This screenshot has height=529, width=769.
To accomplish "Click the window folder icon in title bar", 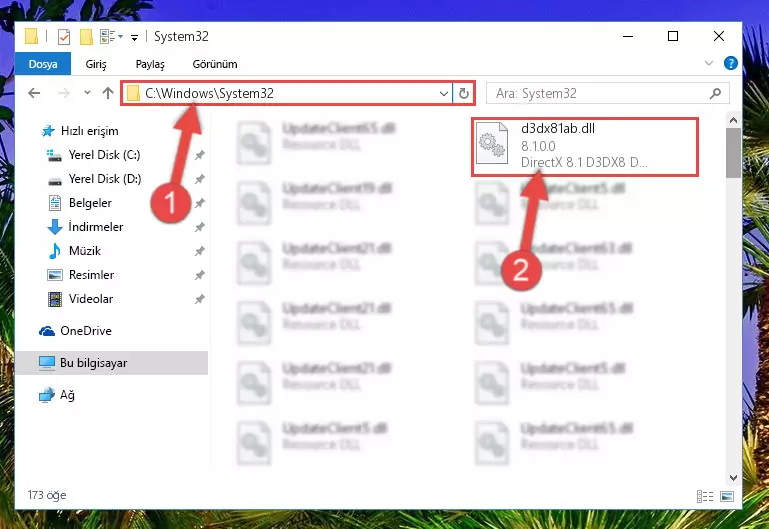I will pos(31,37).
